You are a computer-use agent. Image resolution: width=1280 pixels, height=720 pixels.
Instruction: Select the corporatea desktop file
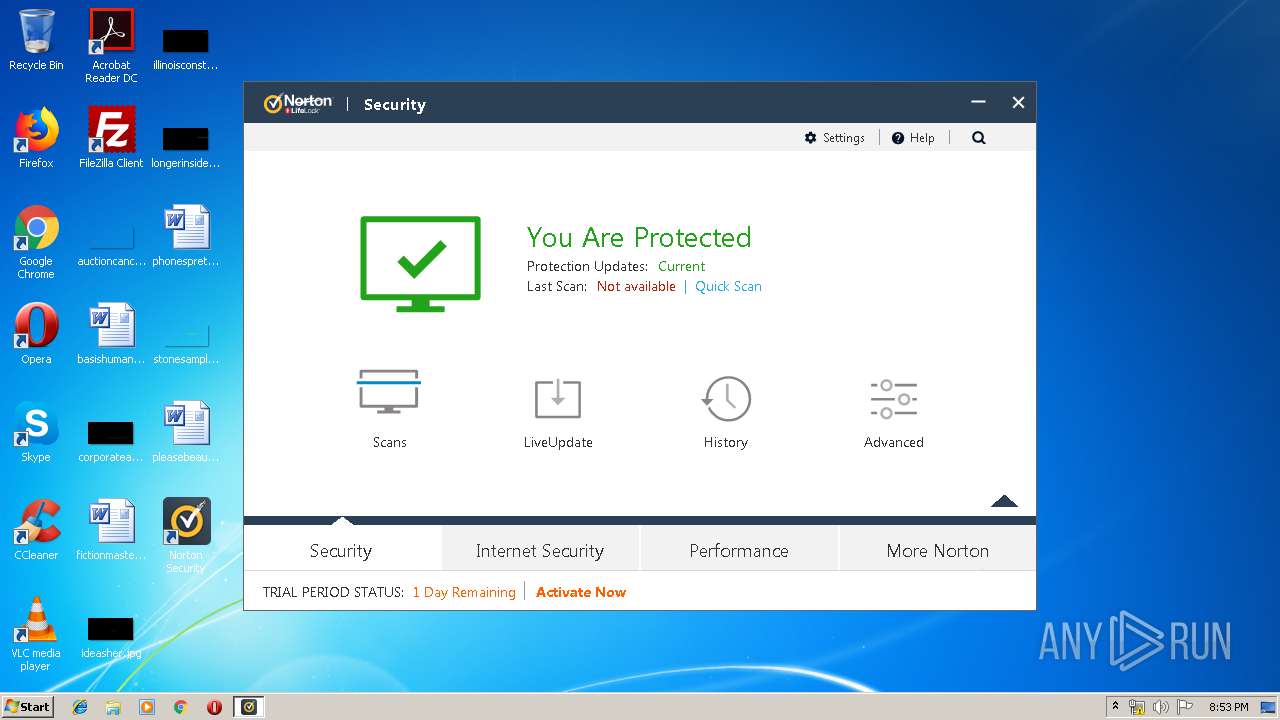[x=111, y=440]
